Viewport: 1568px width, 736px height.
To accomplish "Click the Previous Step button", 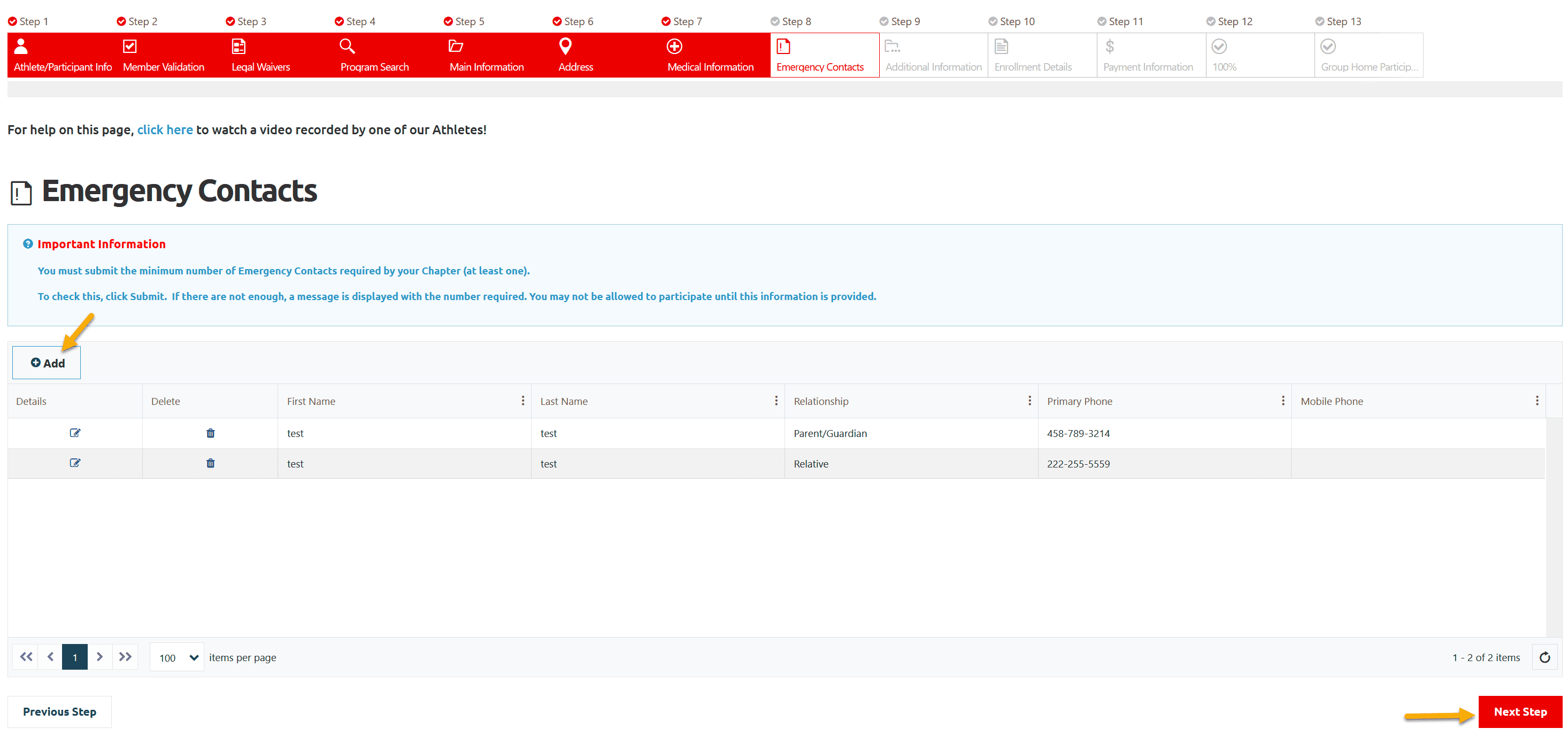I will (x=60, y=711).
